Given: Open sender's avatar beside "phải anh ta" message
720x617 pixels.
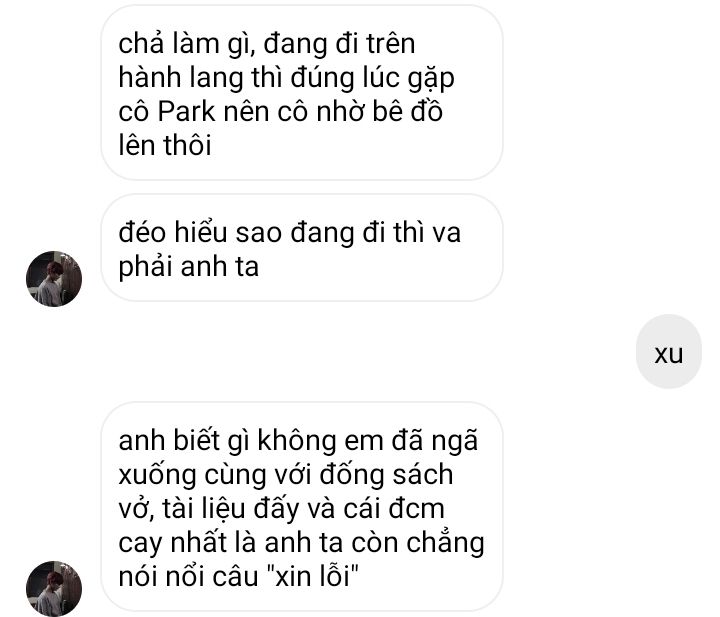Looking at the screenshot, I should pyautogui.click(x=54, y=279).
